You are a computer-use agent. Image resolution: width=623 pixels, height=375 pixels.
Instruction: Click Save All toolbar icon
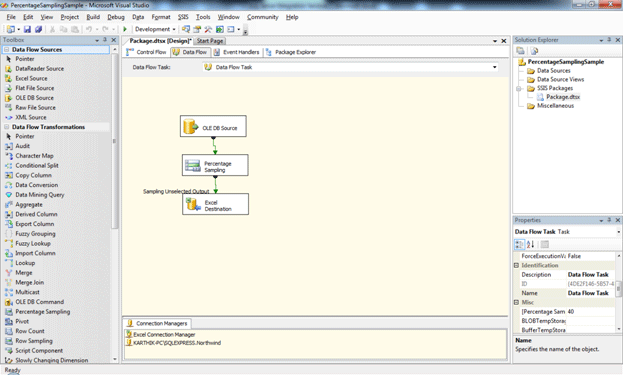(38, 29)
